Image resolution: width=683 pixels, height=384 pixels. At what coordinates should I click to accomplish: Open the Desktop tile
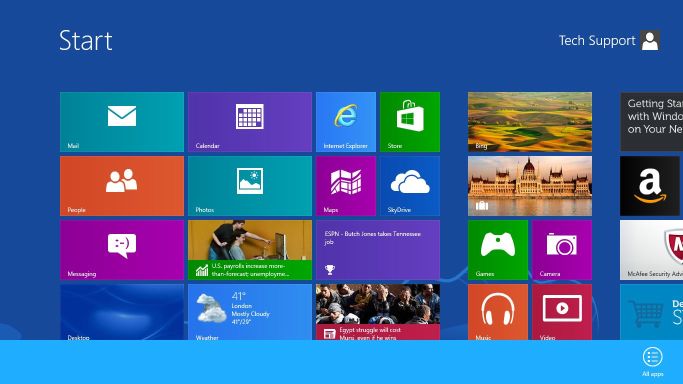tap(122, 312)
